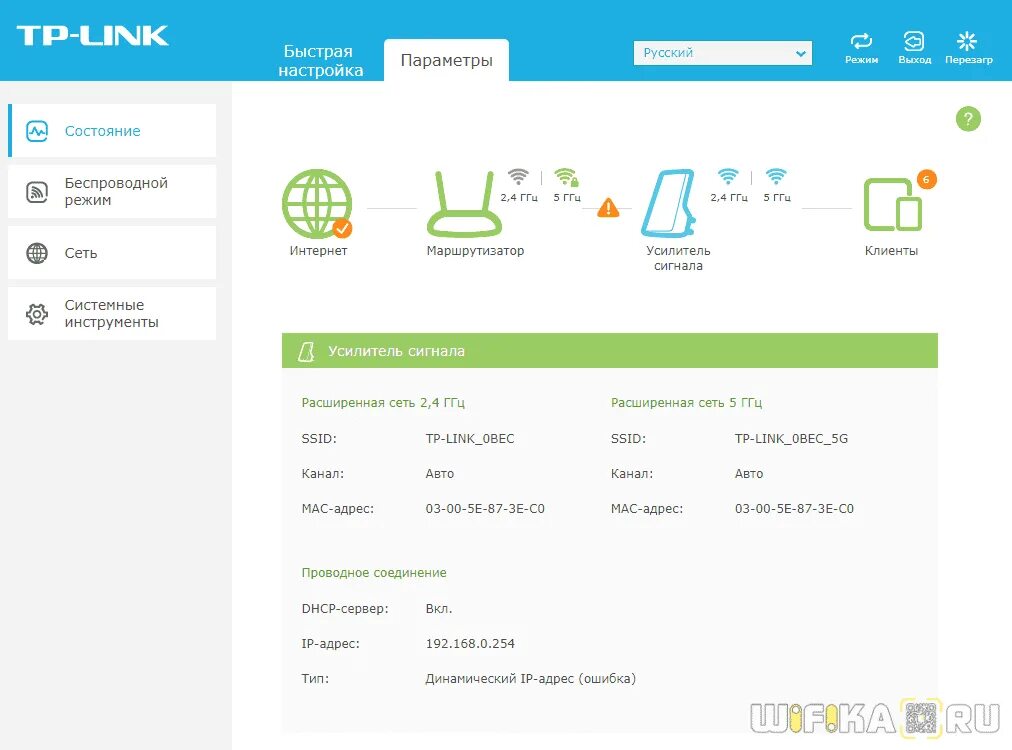The height and width of the screenshot is (750, 1012).
Task: Click the TP-LINK logo
Action: click(92, 35)
